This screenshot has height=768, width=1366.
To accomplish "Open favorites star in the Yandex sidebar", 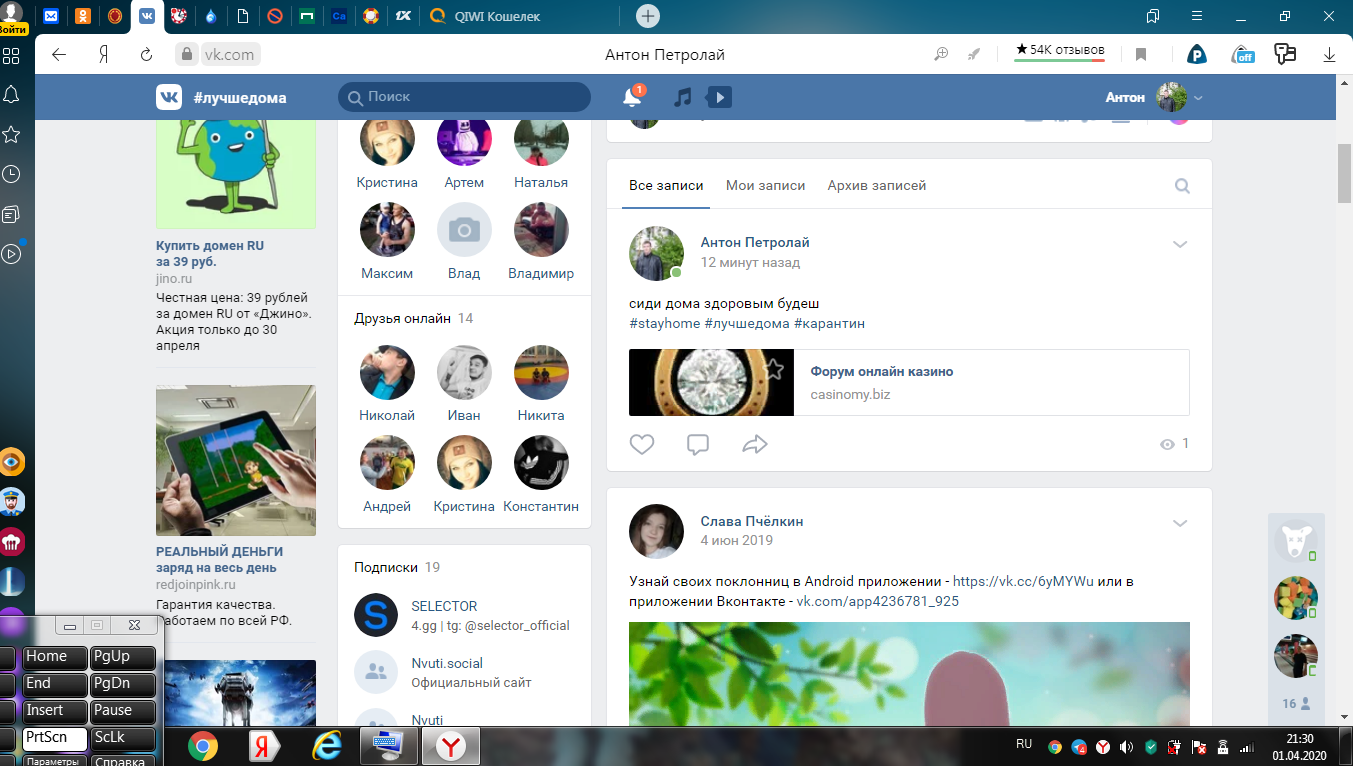I will (12, 134).
